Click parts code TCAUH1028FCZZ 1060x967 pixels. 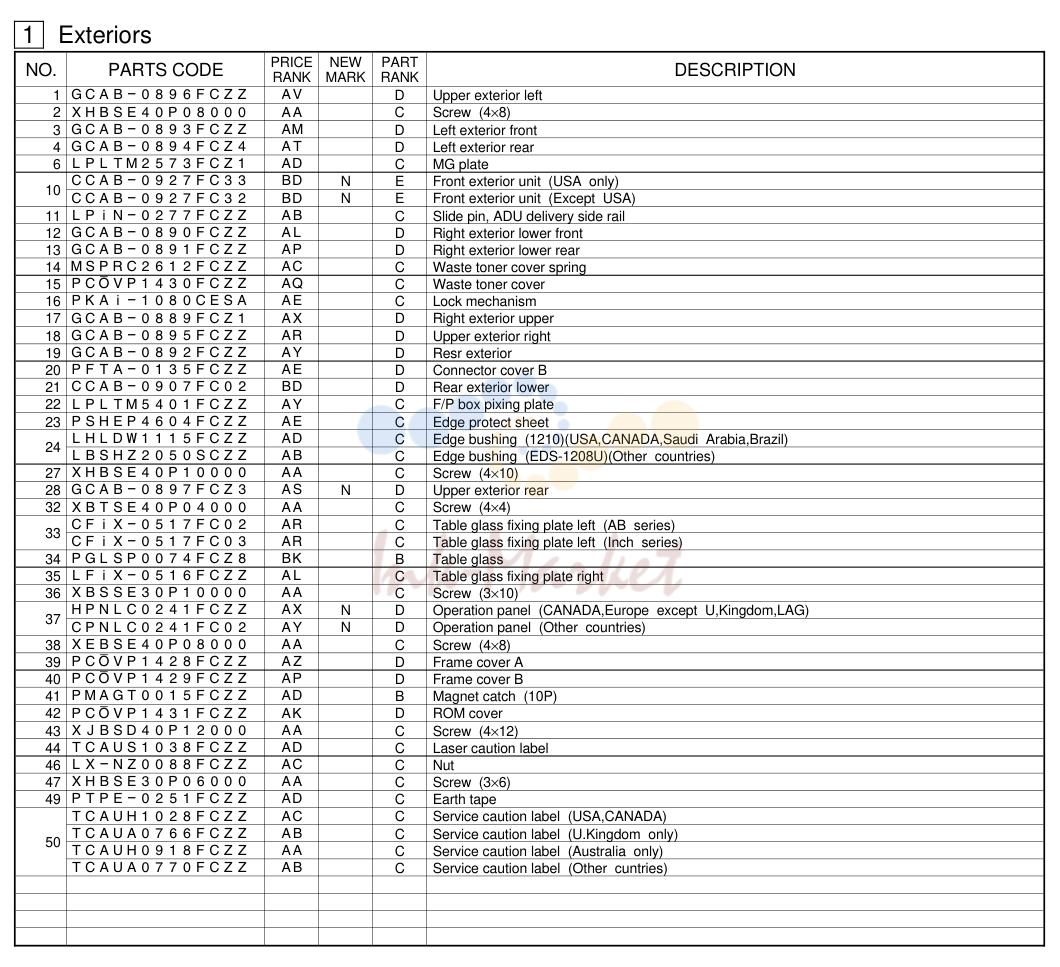pyautogui.click(x=160, y=816)
